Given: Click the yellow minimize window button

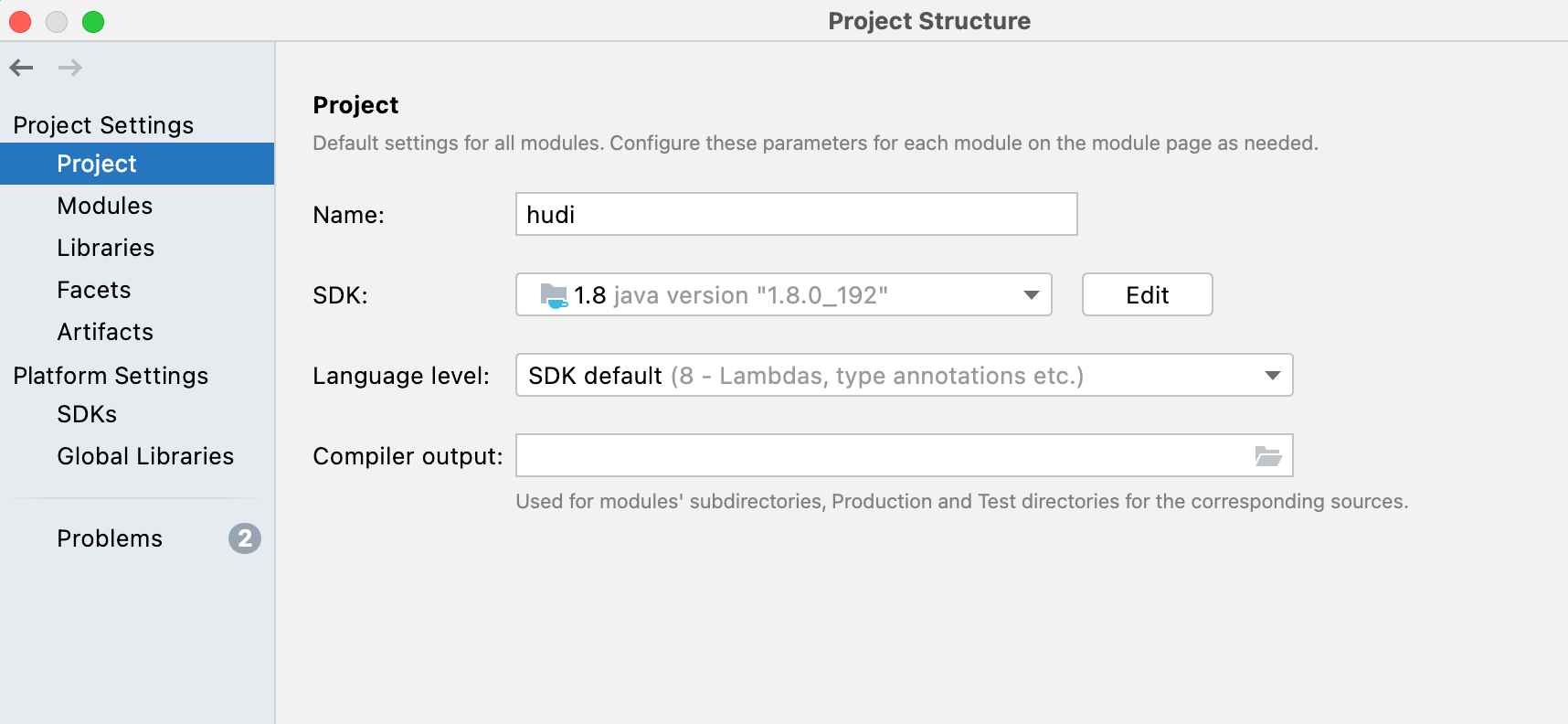Looking at the screenshot, I should [x=57, y=21].
